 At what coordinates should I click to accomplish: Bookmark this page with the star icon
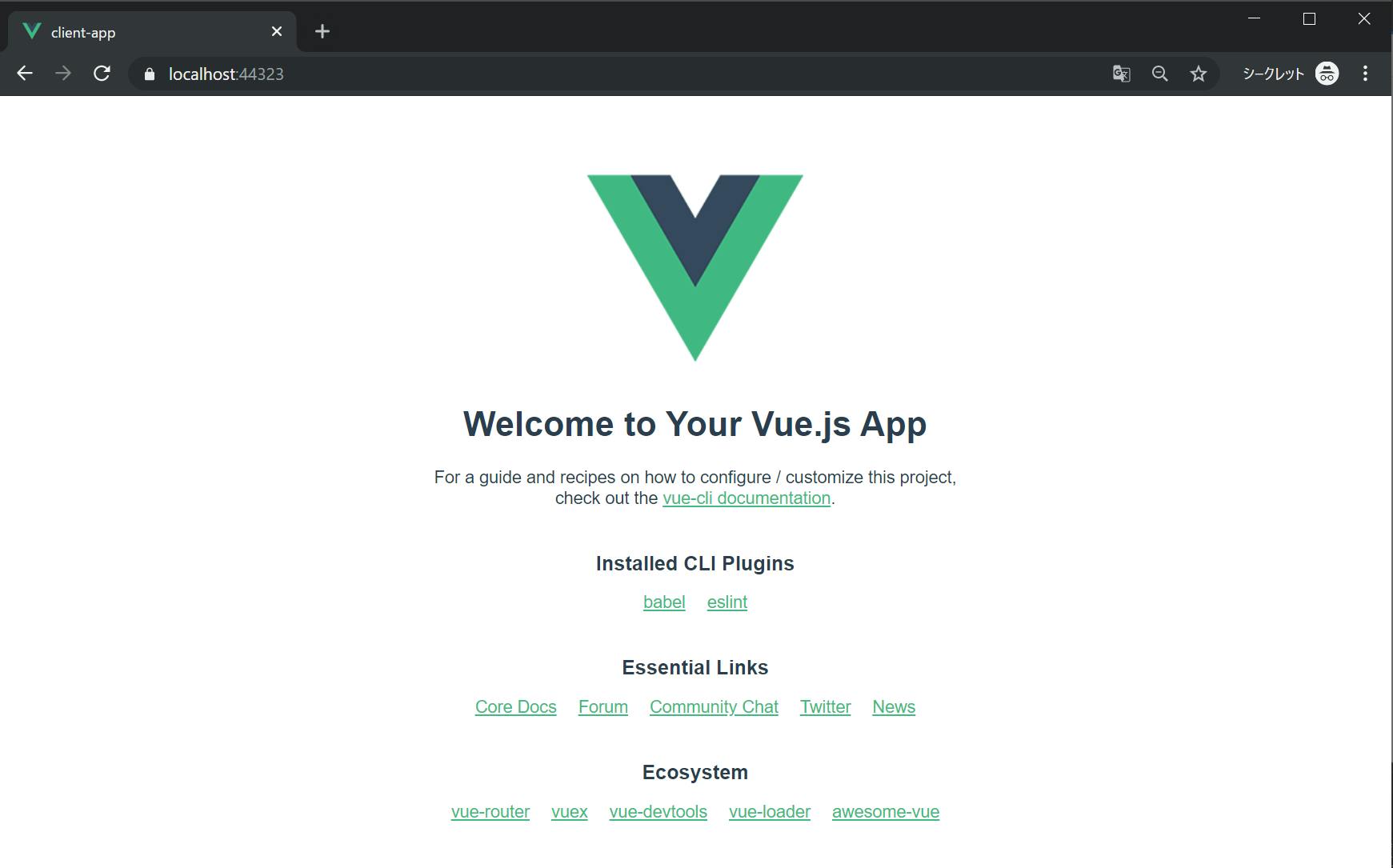tap(1198, 74)
